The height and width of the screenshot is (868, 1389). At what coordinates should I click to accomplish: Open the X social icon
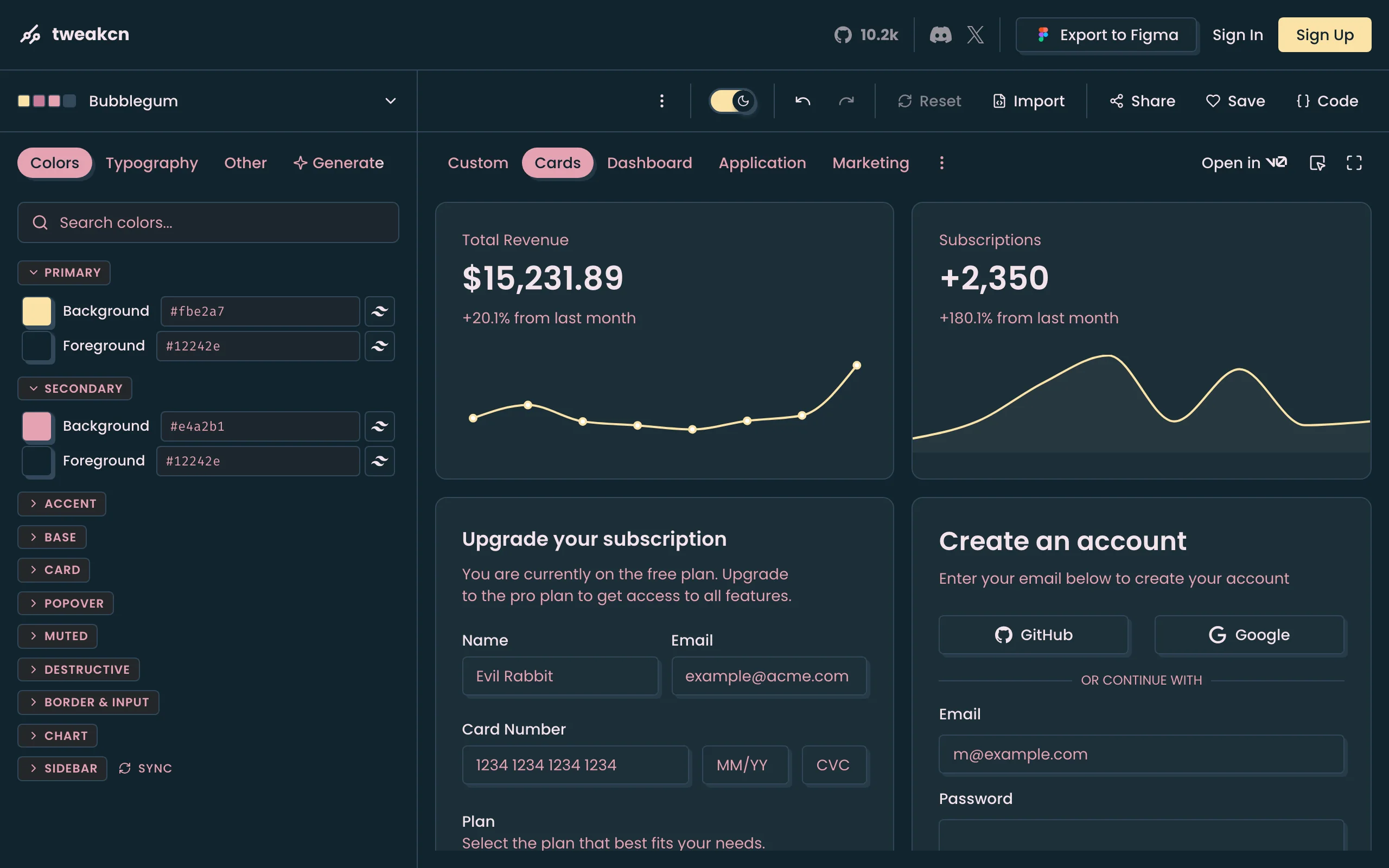(x=974, y=35)
